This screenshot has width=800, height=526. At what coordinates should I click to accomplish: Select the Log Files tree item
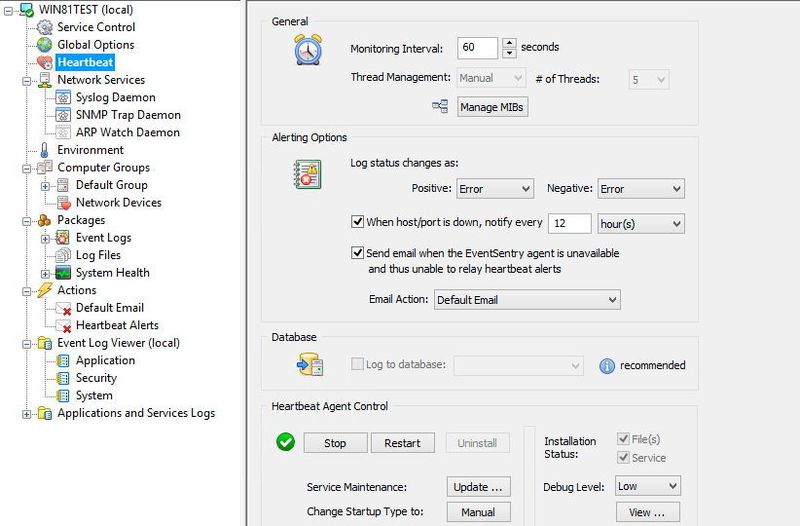tap(98, 255)
